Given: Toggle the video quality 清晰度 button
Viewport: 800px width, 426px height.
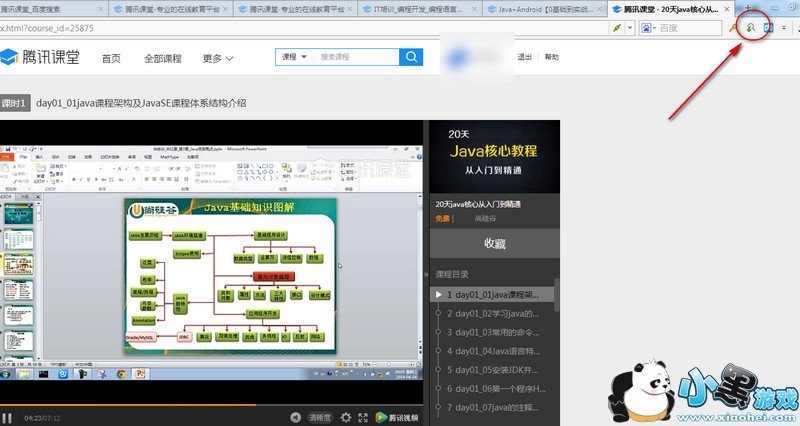Looking at the screenshot, I should coord(319,417).
